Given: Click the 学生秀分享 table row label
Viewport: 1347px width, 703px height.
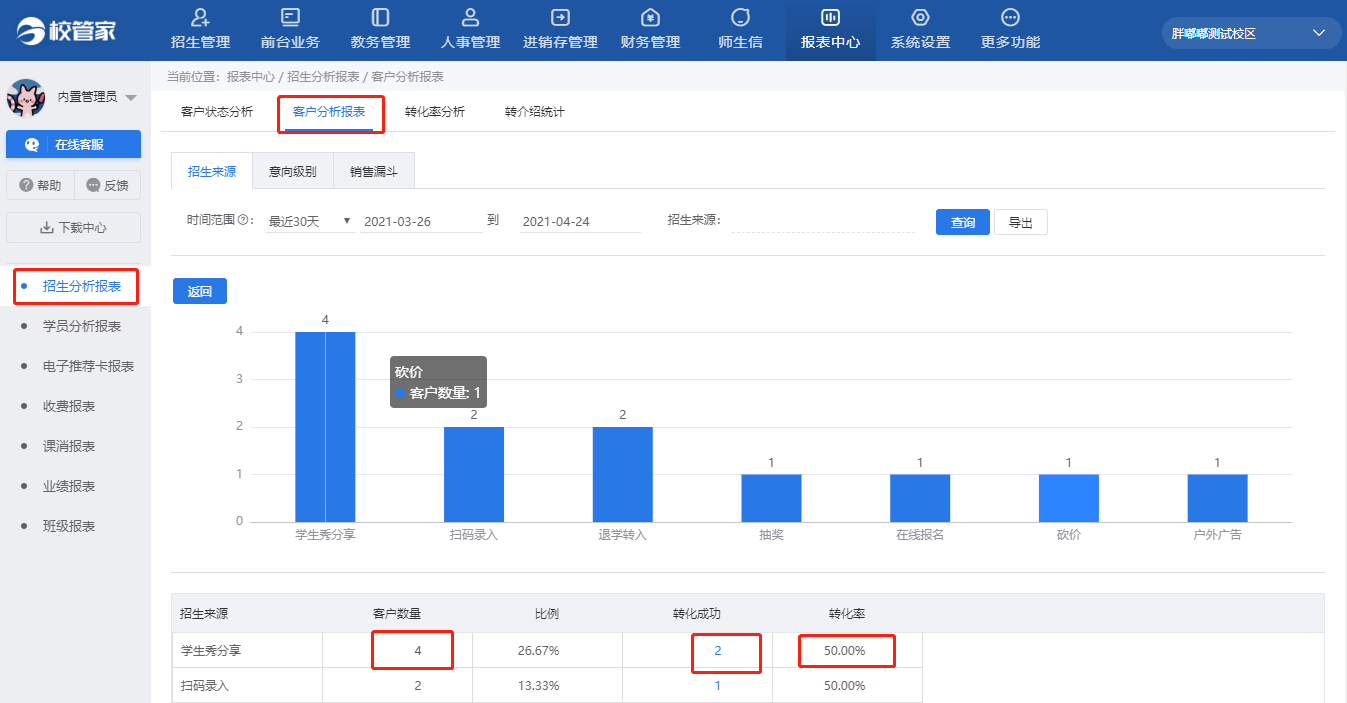Looking at the screenshot, I should point(211,651).
